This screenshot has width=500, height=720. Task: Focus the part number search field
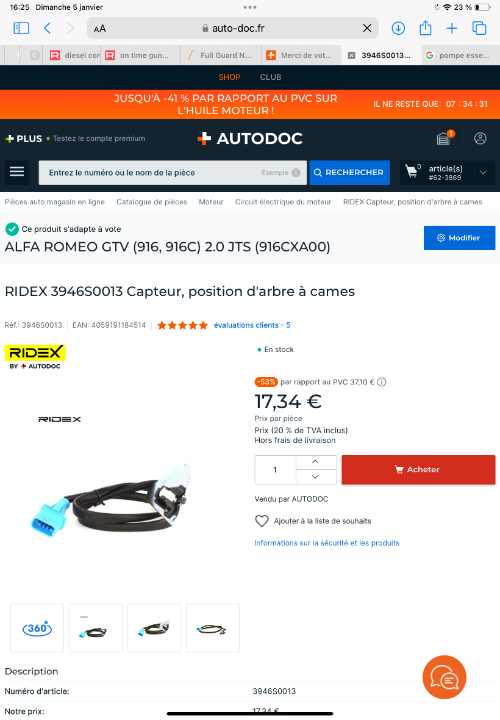pos(172,173)
